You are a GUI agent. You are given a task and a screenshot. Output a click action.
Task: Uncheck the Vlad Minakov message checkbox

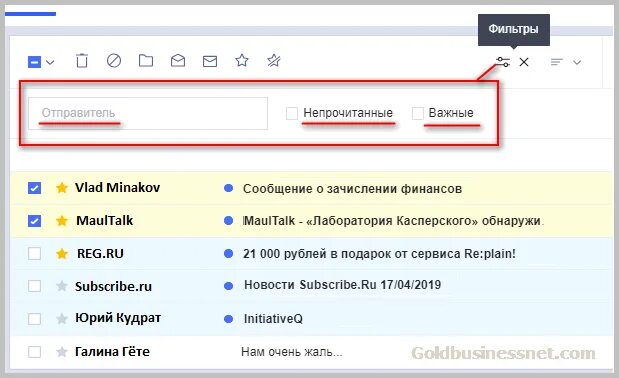[x=34, y=188]
